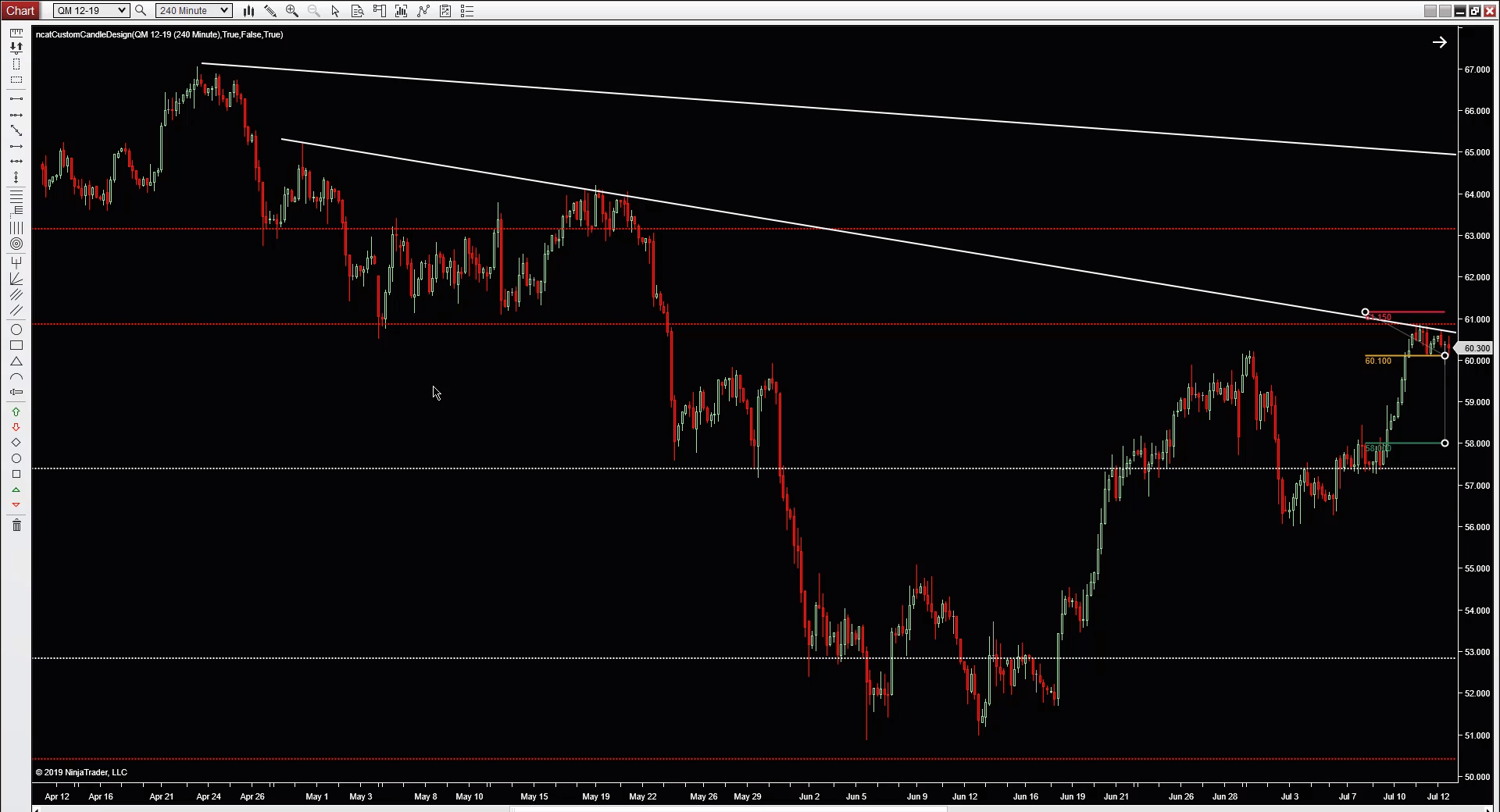This screenshot has height=812, width=1500.
Task: Open the QM 12-19 instrument dropdown
Action: [x=91, y=11]
